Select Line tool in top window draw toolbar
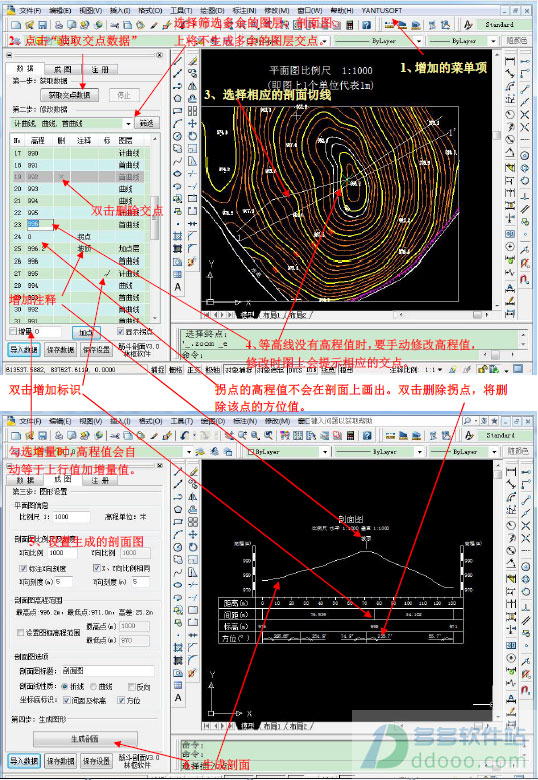This screenshot has height=780, width=538. [x=178, y=61]
